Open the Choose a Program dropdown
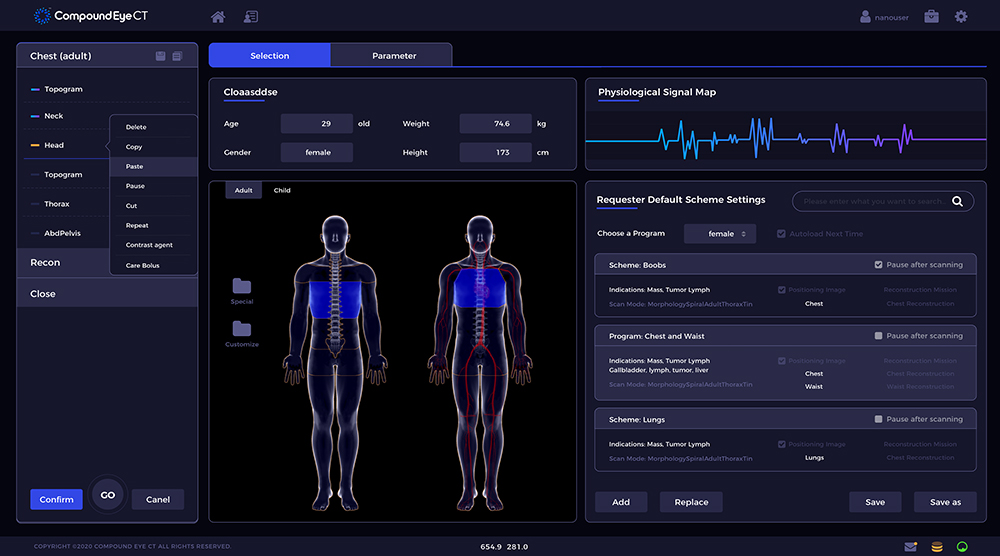Image resolution: width=1000 pixels, height=556 pixels. [x=721, y=234]
